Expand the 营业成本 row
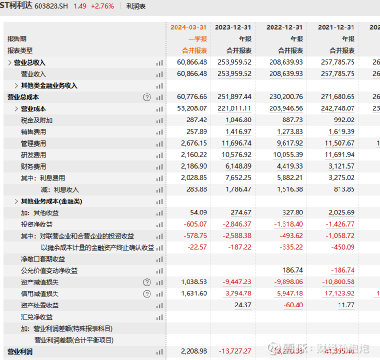Image resolution: width=380 pixels, height=360 pixels. coord(17,109)
